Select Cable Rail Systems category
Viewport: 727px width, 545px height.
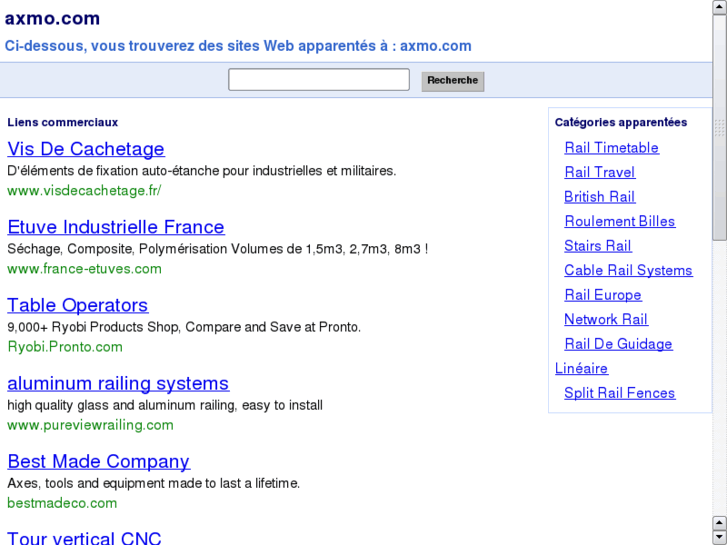(628, 270)
